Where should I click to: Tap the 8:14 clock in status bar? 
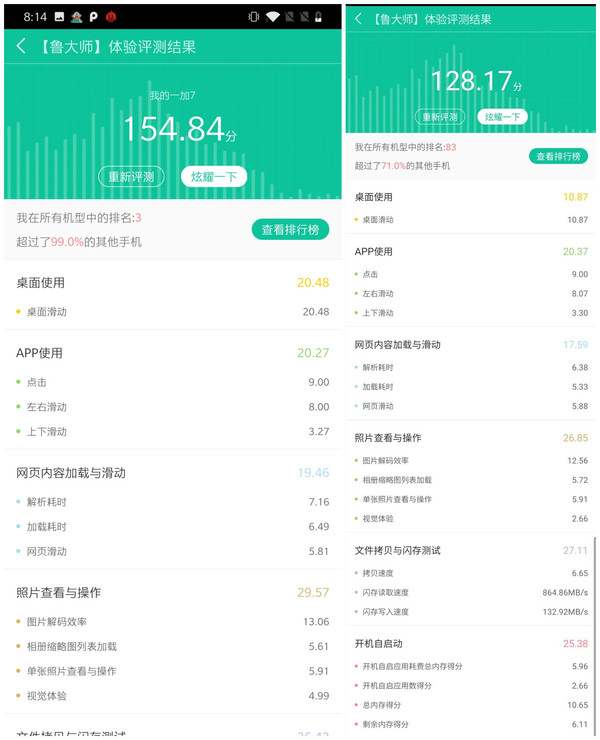(x=35, y=17)
